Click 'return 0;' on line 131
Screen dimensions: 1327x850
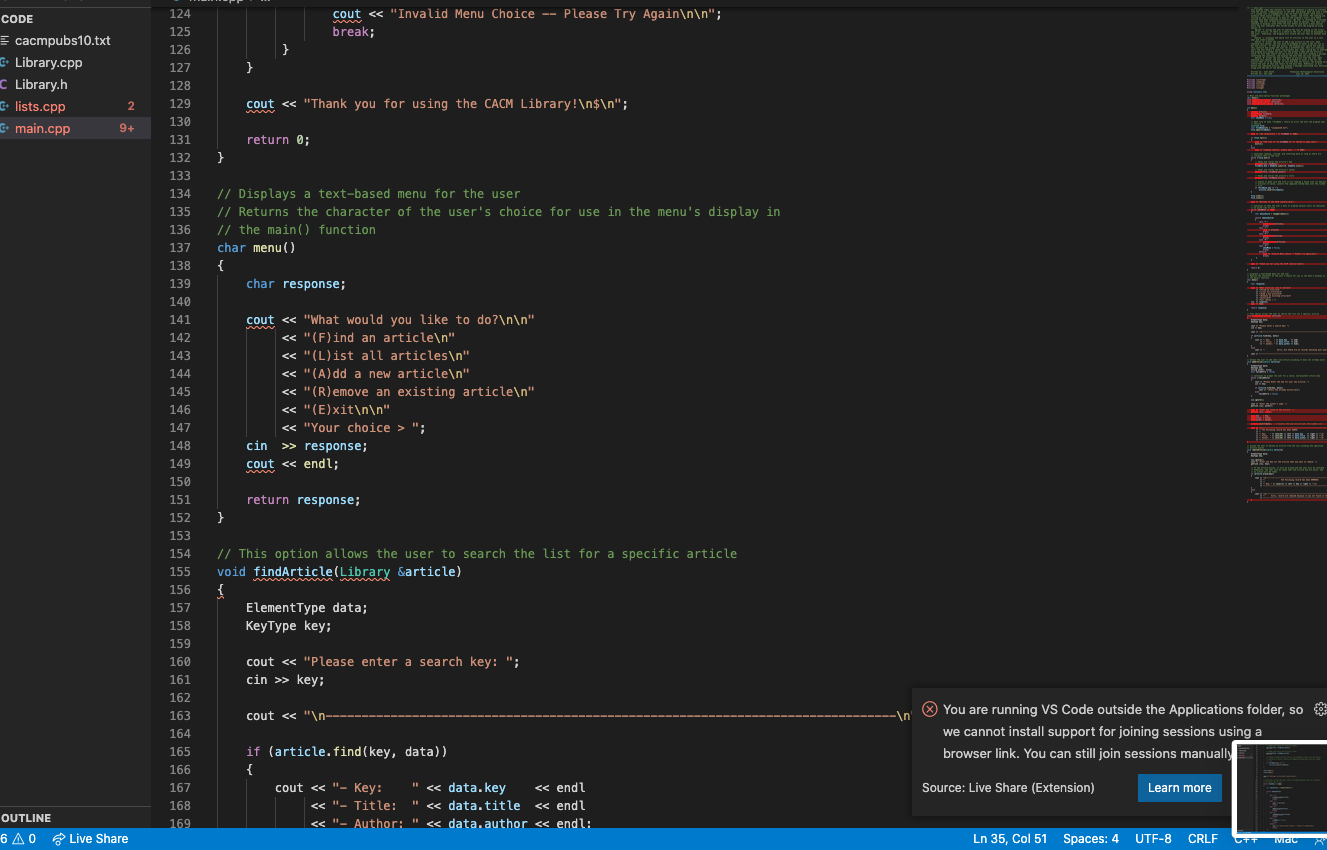278,140
